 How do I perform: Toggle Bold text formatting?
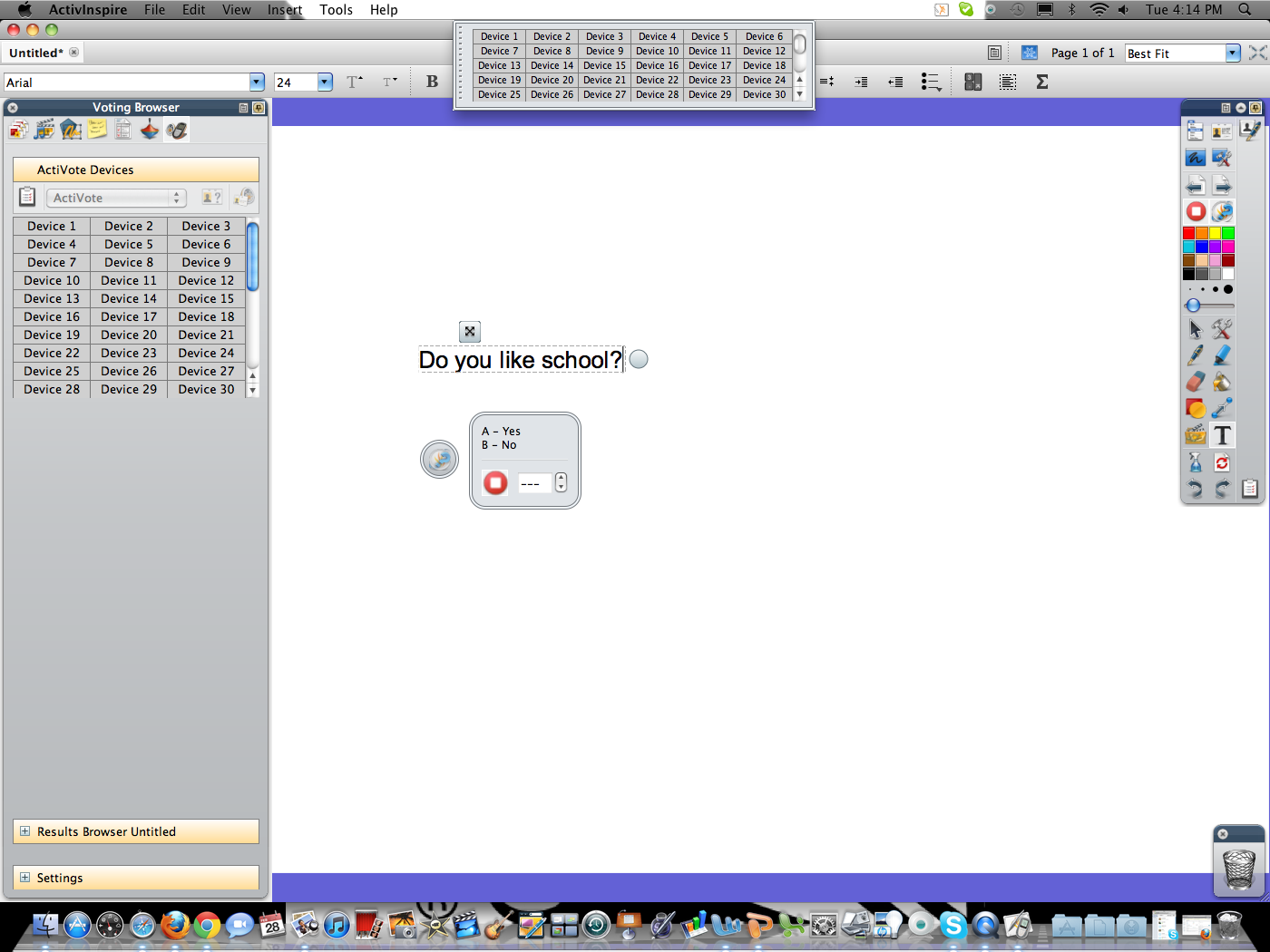432,82
